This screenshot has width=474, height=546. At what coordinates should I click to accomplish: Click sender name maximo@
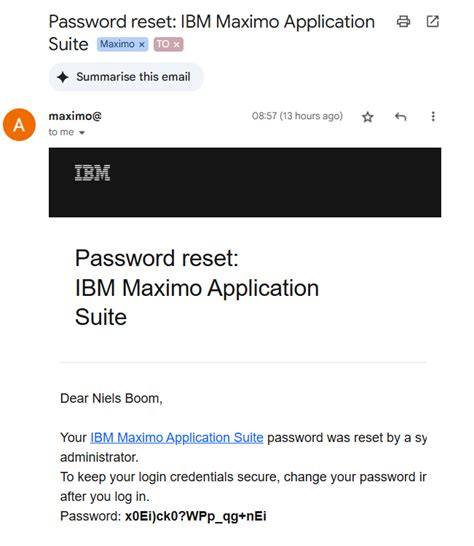pyautogui.click(x=75, y=116)
